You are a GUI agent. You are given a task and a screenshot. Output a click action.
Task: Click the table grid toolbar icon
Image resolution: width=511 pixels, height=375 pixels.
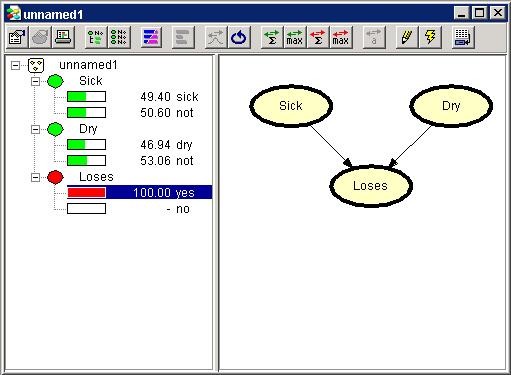pos(463,37)
